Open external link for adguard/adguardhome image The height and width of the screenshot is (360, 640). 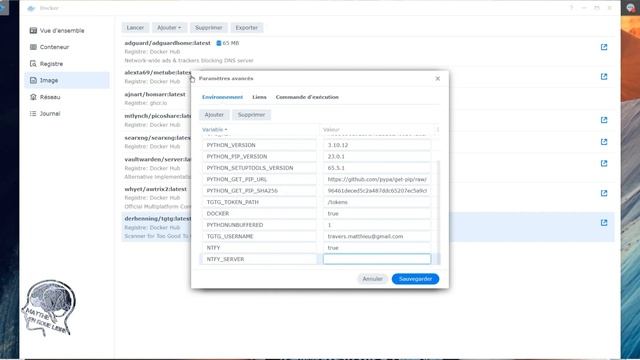click(604, 47)
